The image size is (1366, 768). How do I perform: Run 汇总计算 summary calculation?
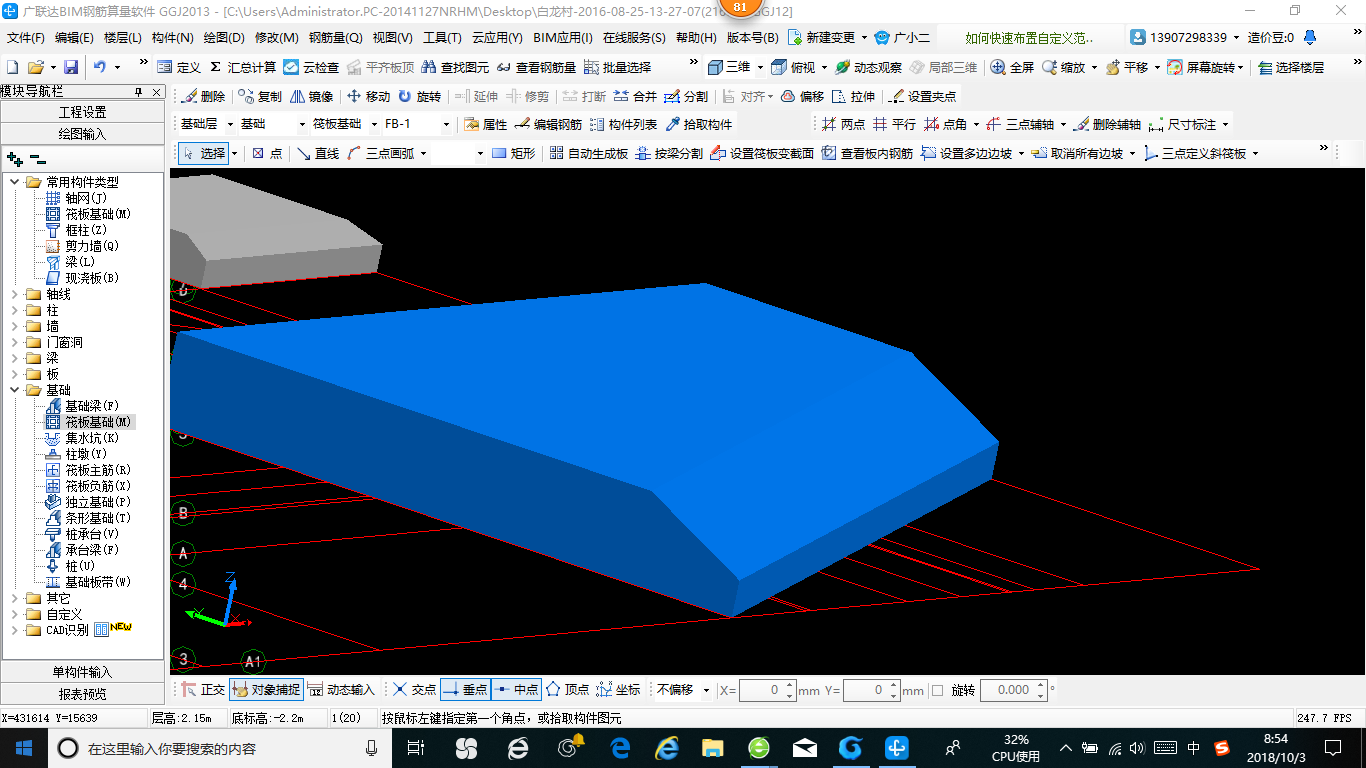click(x=243, y=67)
